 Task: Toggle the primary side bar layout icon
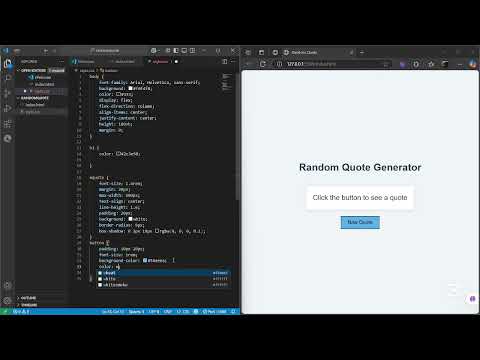(176, 51)
